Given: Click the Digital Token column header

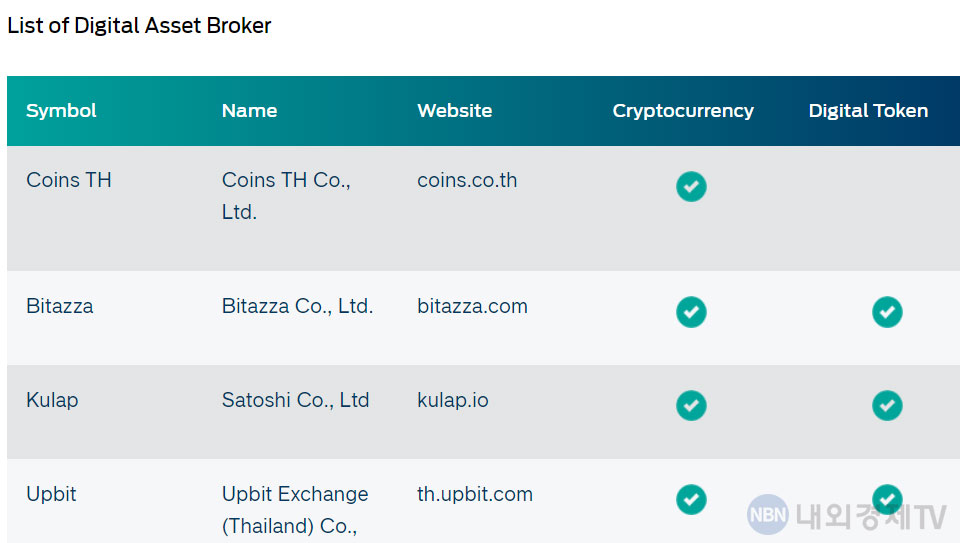Looking at the screenshot, I should click(x=868, y=111).
